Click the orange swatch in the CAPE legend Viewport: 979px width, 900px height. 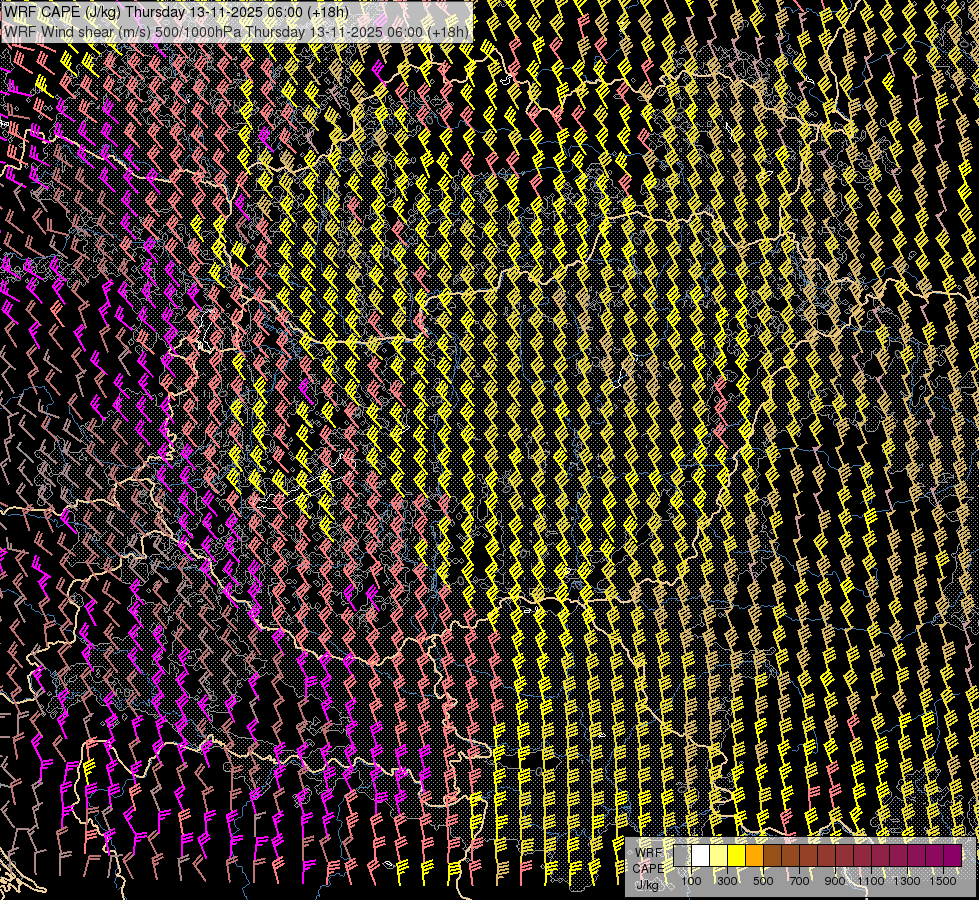pyautogui.click(x=754, y=855)
